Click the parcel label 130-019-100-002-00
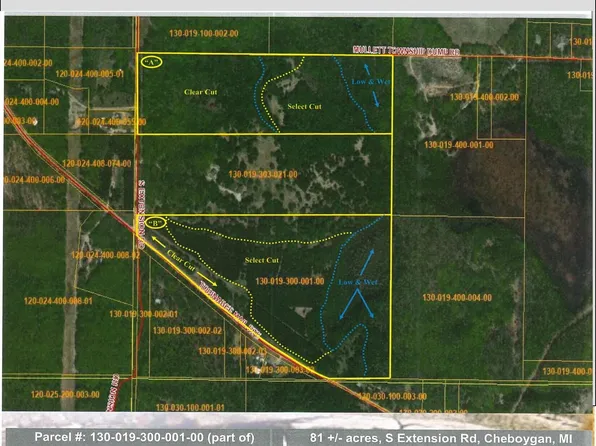The width and height of the screenshot is (596, 446). point(204,33)
